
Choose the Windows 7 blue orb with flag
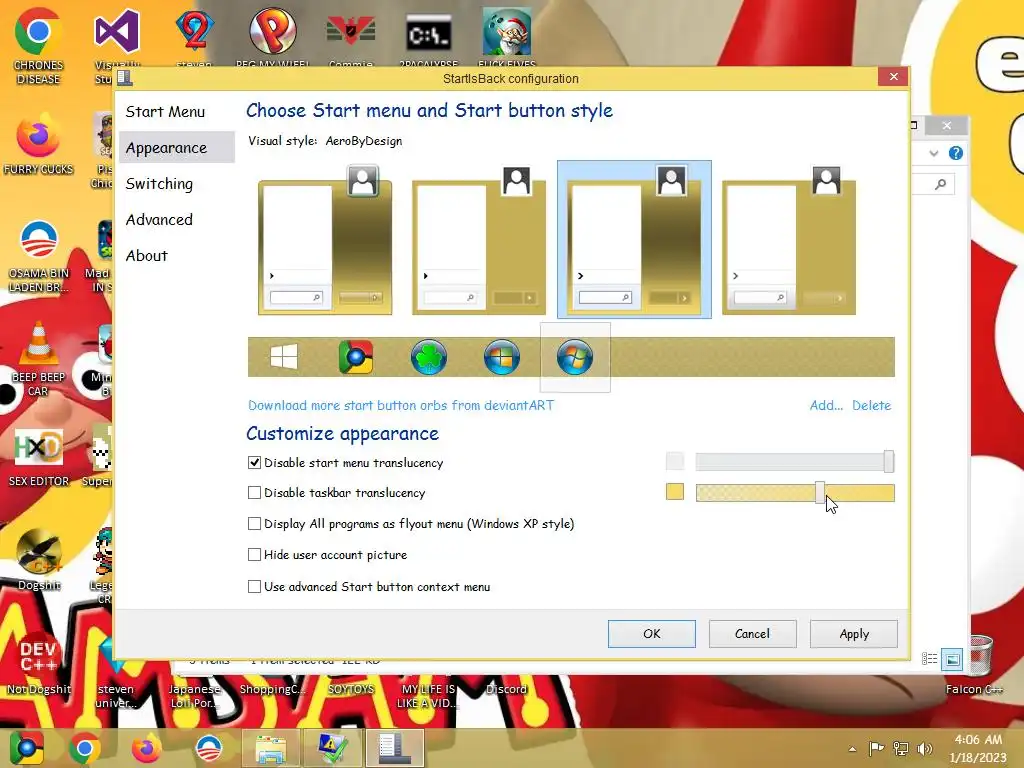(x=502, y=357)
